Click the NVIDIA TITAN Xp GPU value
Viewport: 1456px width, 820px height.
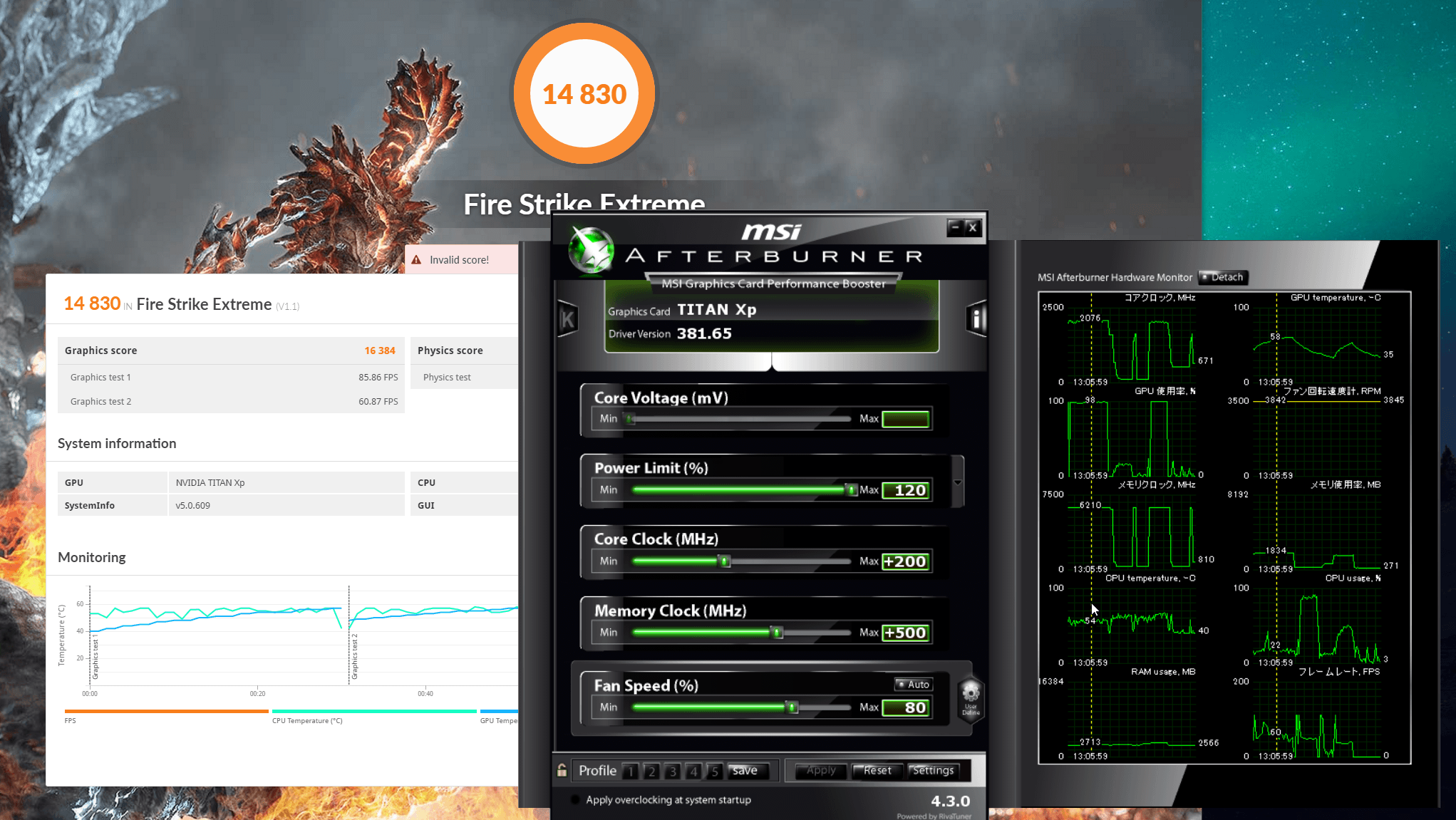[210, 482]
